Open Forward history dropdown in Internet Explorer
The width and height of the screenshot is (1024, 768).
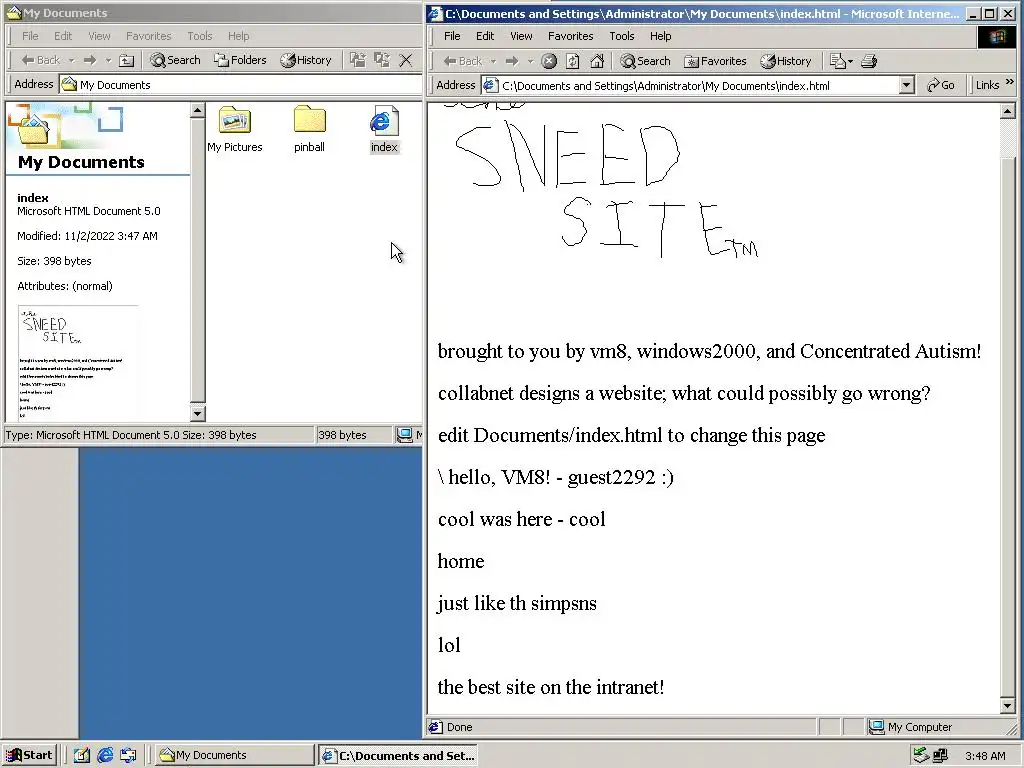[x=530, y=61]
